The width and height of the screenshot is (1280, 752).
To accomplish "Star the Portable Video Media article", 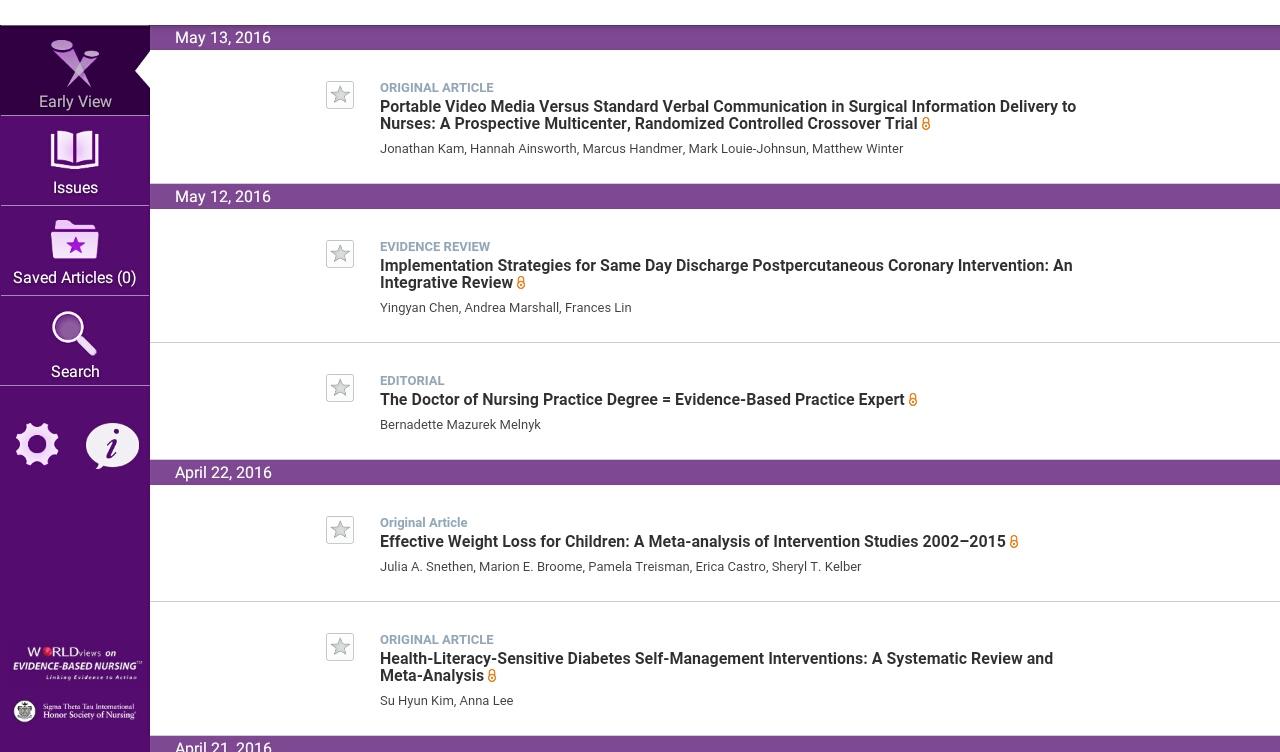I will click(340, 95).
